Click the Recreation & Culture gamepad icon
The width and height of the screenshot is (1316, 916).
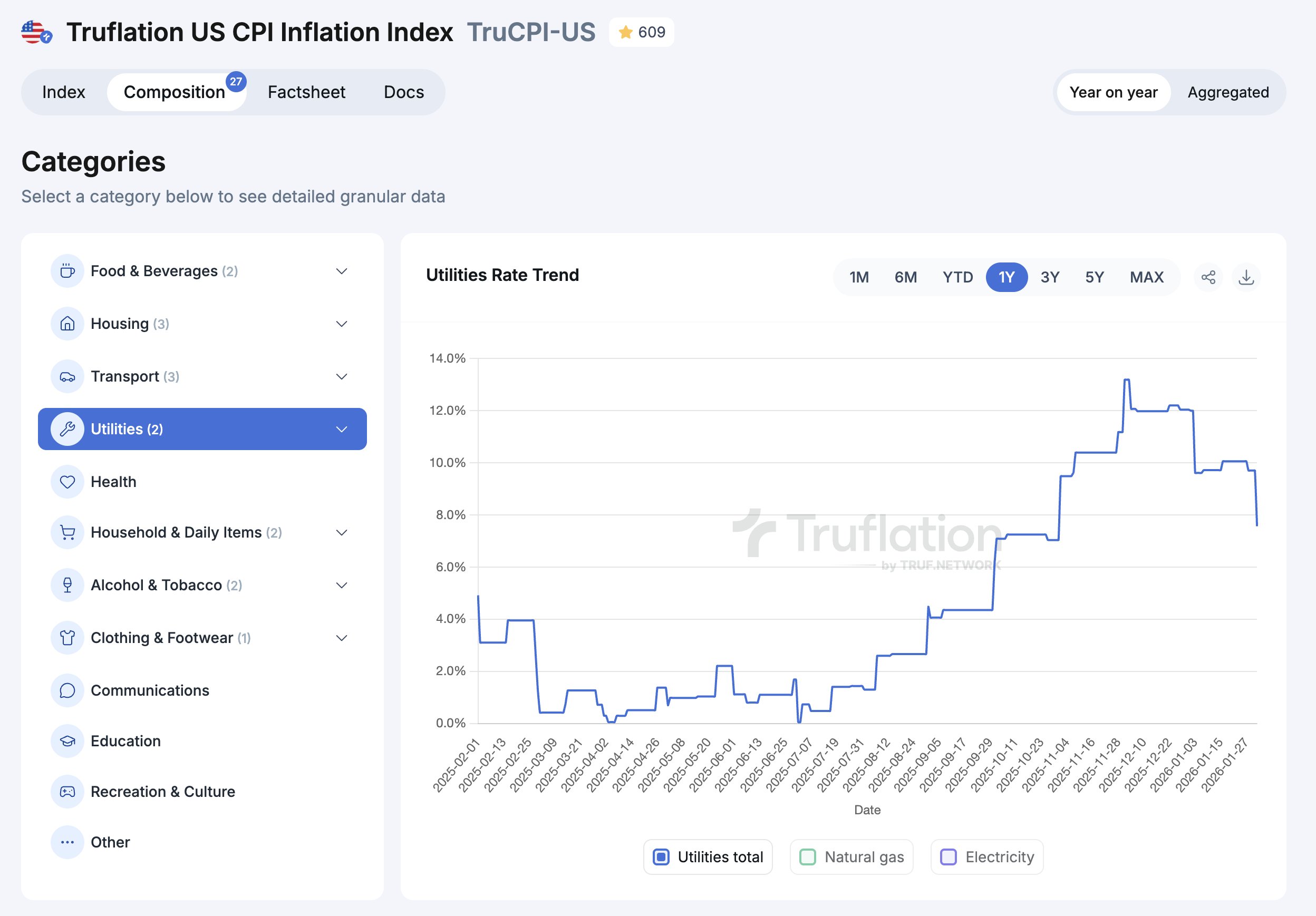tap(67, 791)
